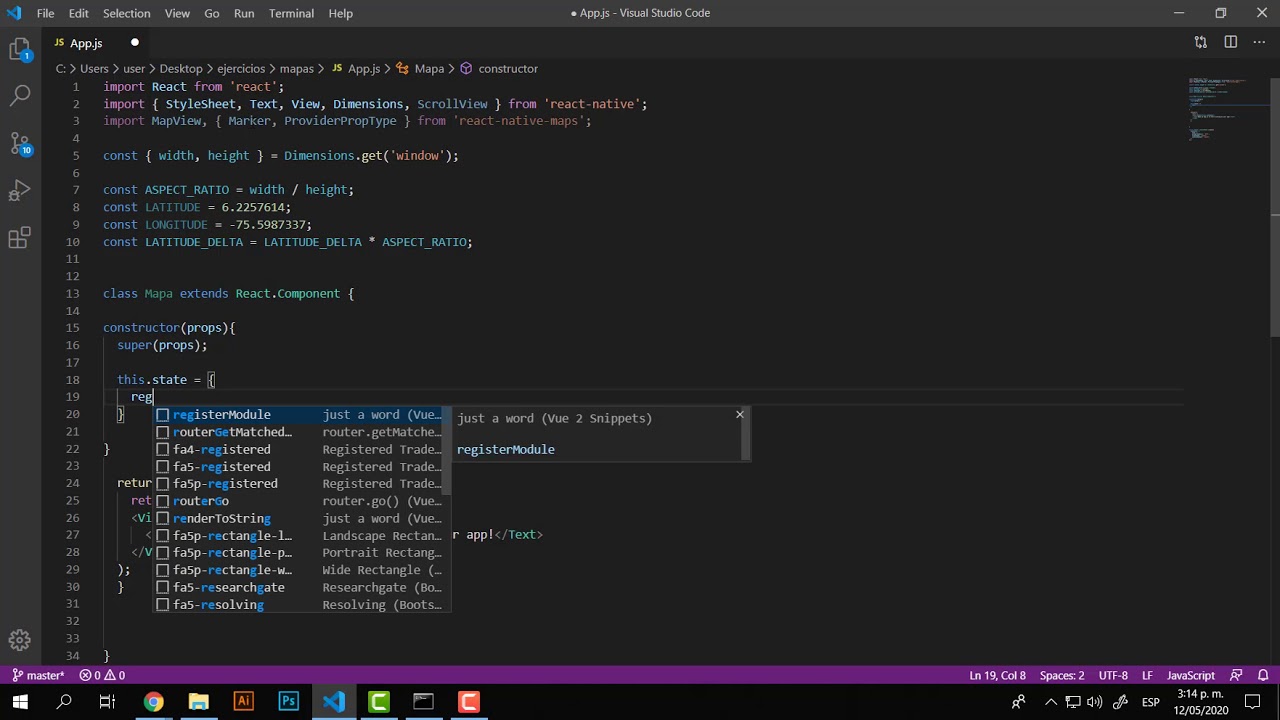Open the editor More Actions ellipsis
Image resolution: width=1280 pixels, height=720 pixels.
(x=1260, y=42)
